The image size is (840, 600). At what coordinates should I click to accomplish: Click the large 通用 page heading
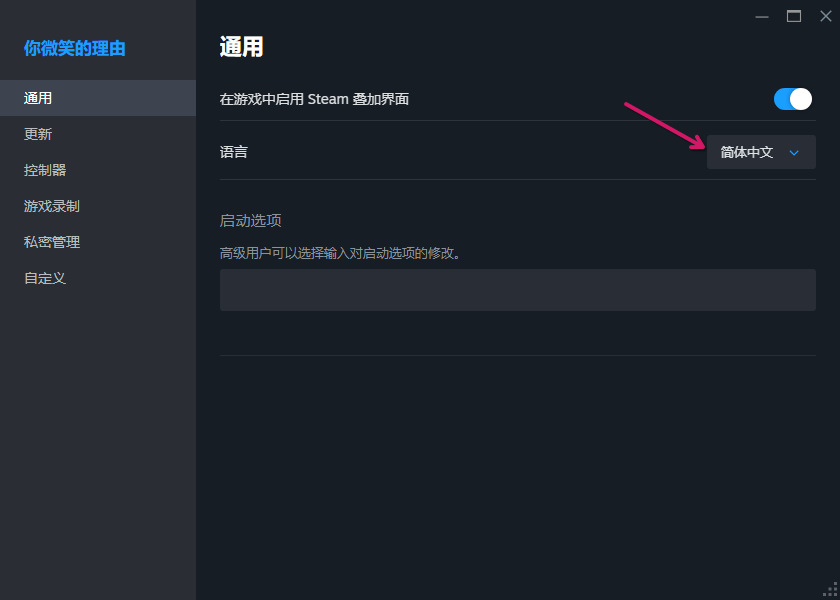pos(241,47)
